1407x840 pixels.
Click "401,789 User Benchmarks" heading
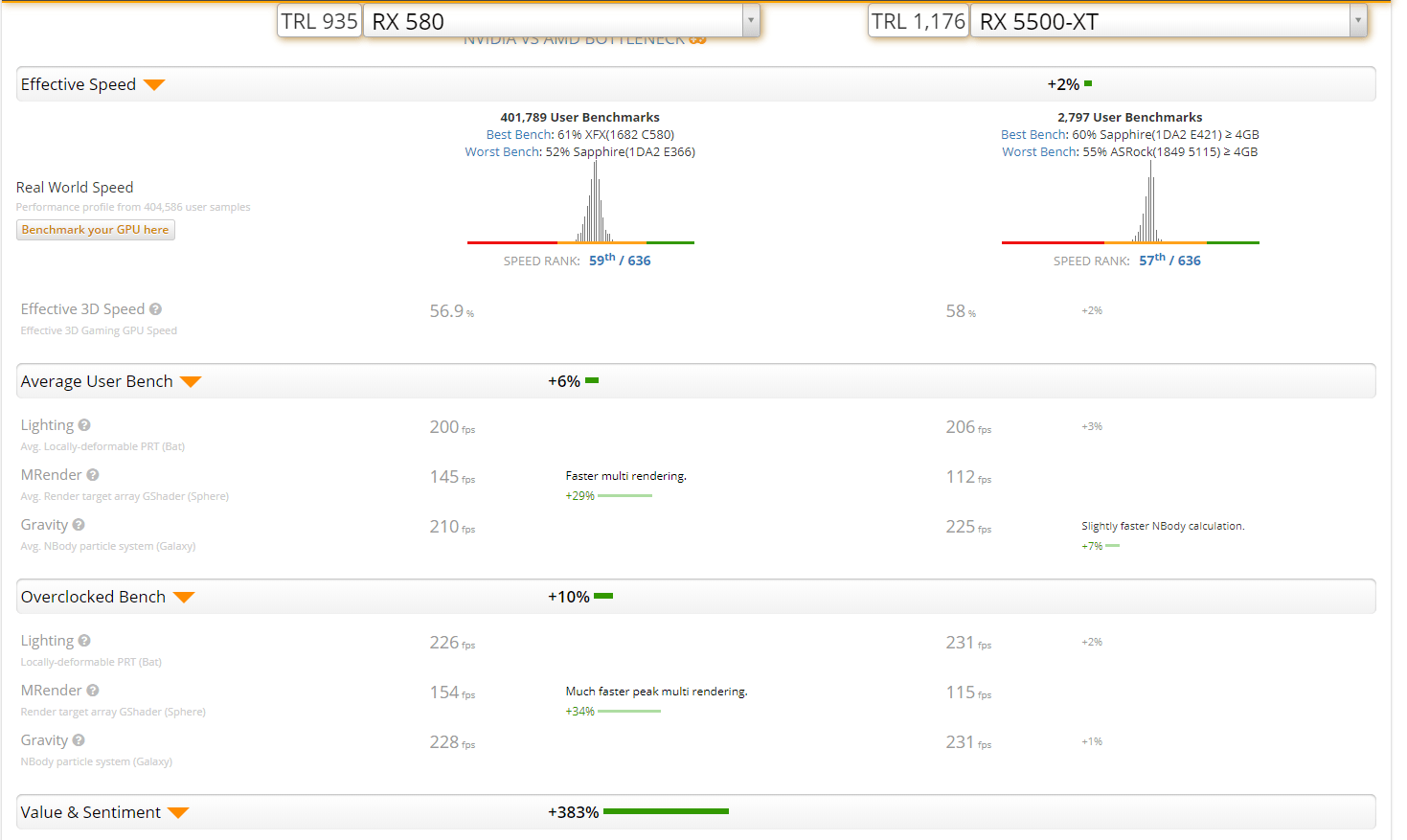(580, 118)
